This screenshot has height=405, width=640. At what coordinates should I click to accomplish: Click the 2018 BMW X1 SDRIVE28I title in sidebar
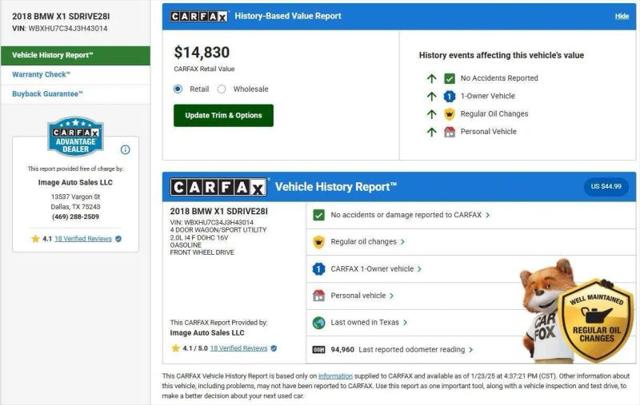pos(61,17)
